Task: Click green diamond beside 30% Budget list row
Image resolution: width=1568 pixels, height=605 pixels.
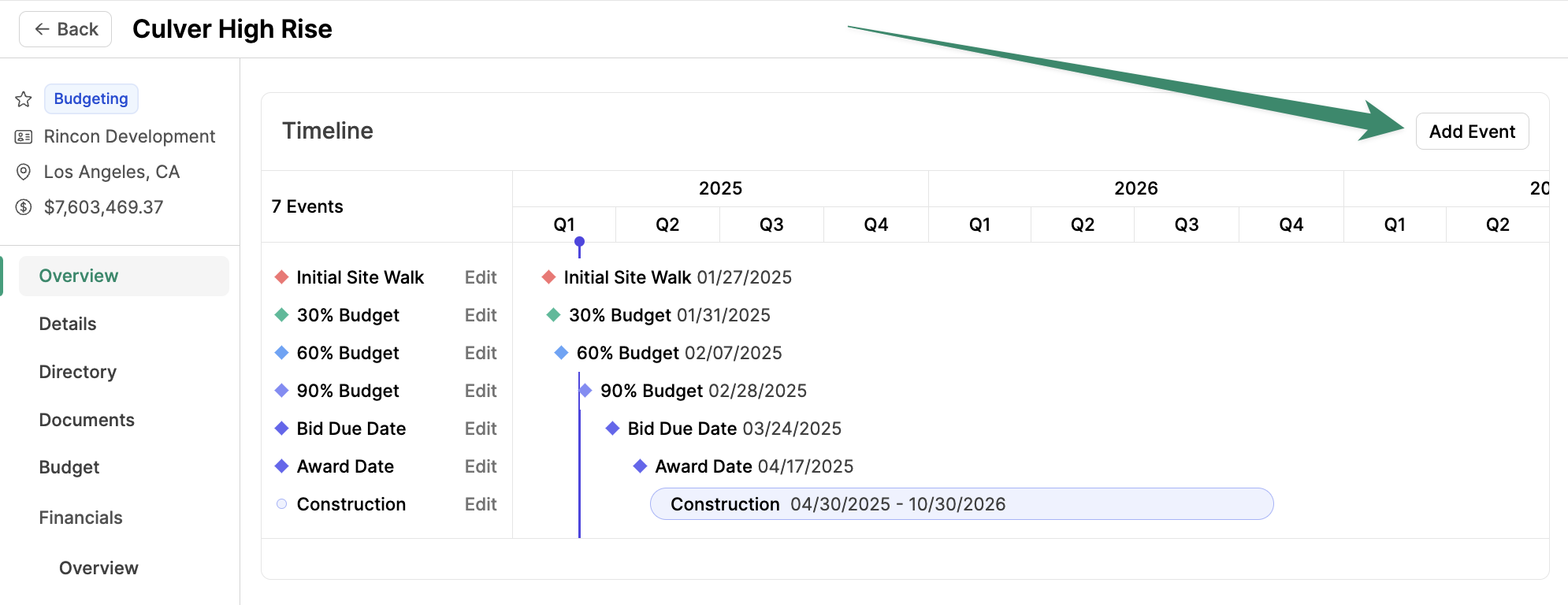Action: [281, 315]
